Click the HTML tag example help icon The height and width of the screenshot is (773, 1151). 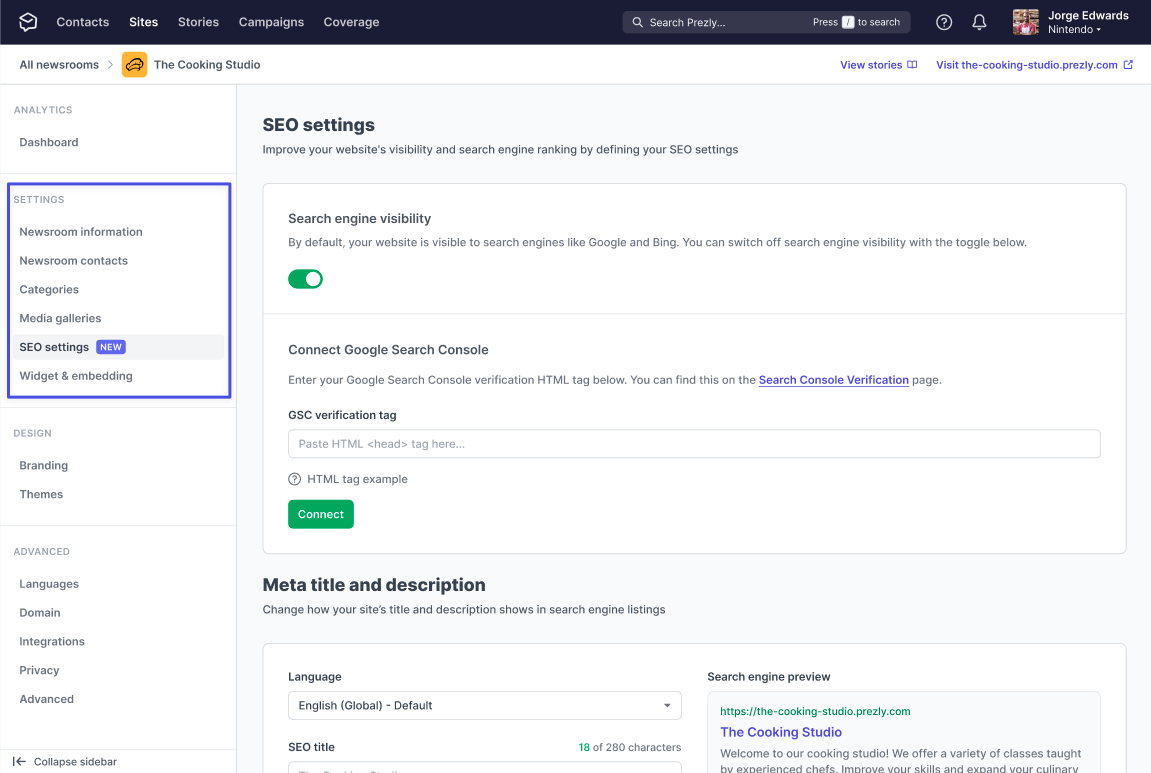point(294,479)
